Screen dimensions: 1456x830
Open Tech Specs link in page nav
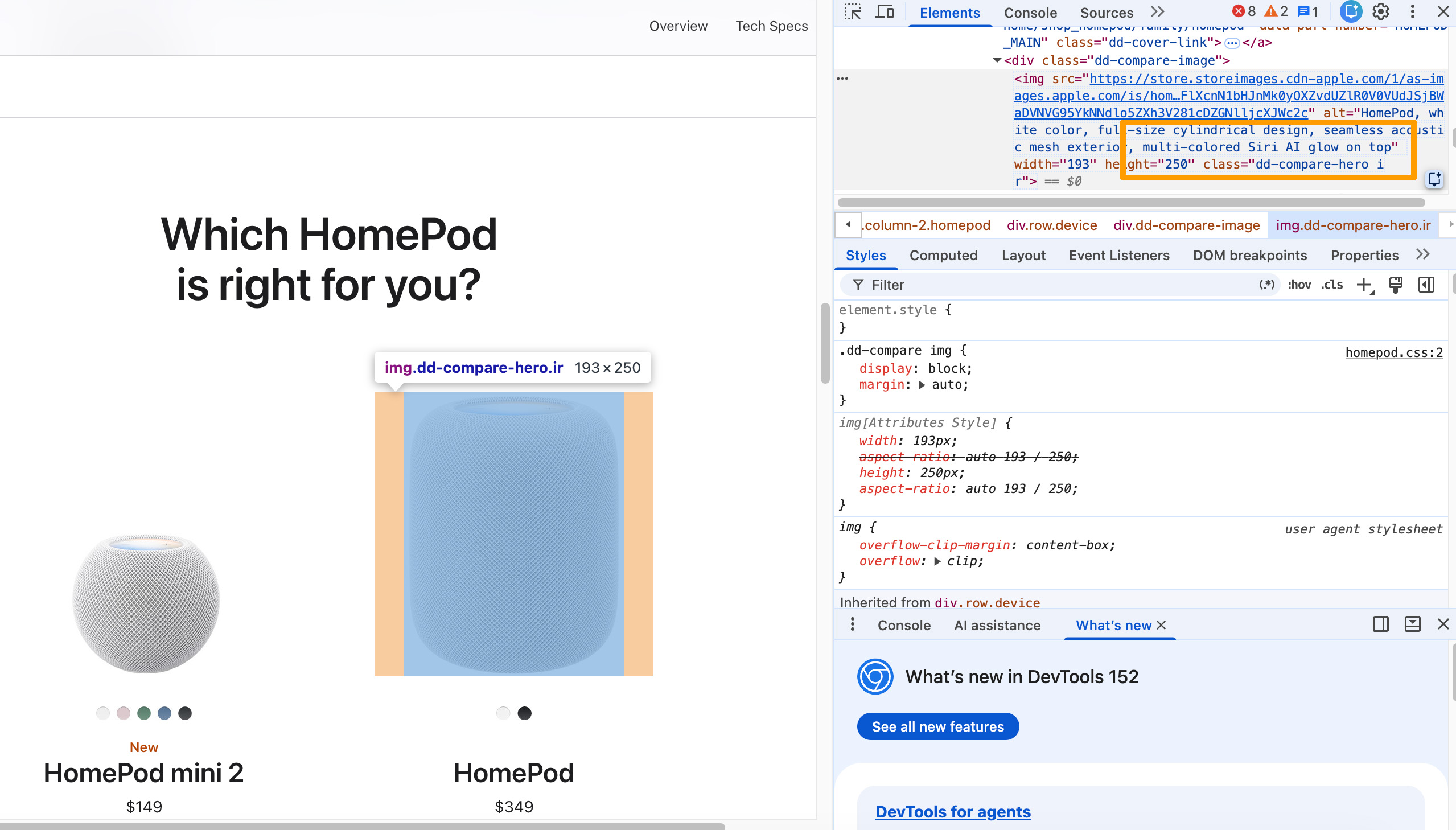coord(772,26)
